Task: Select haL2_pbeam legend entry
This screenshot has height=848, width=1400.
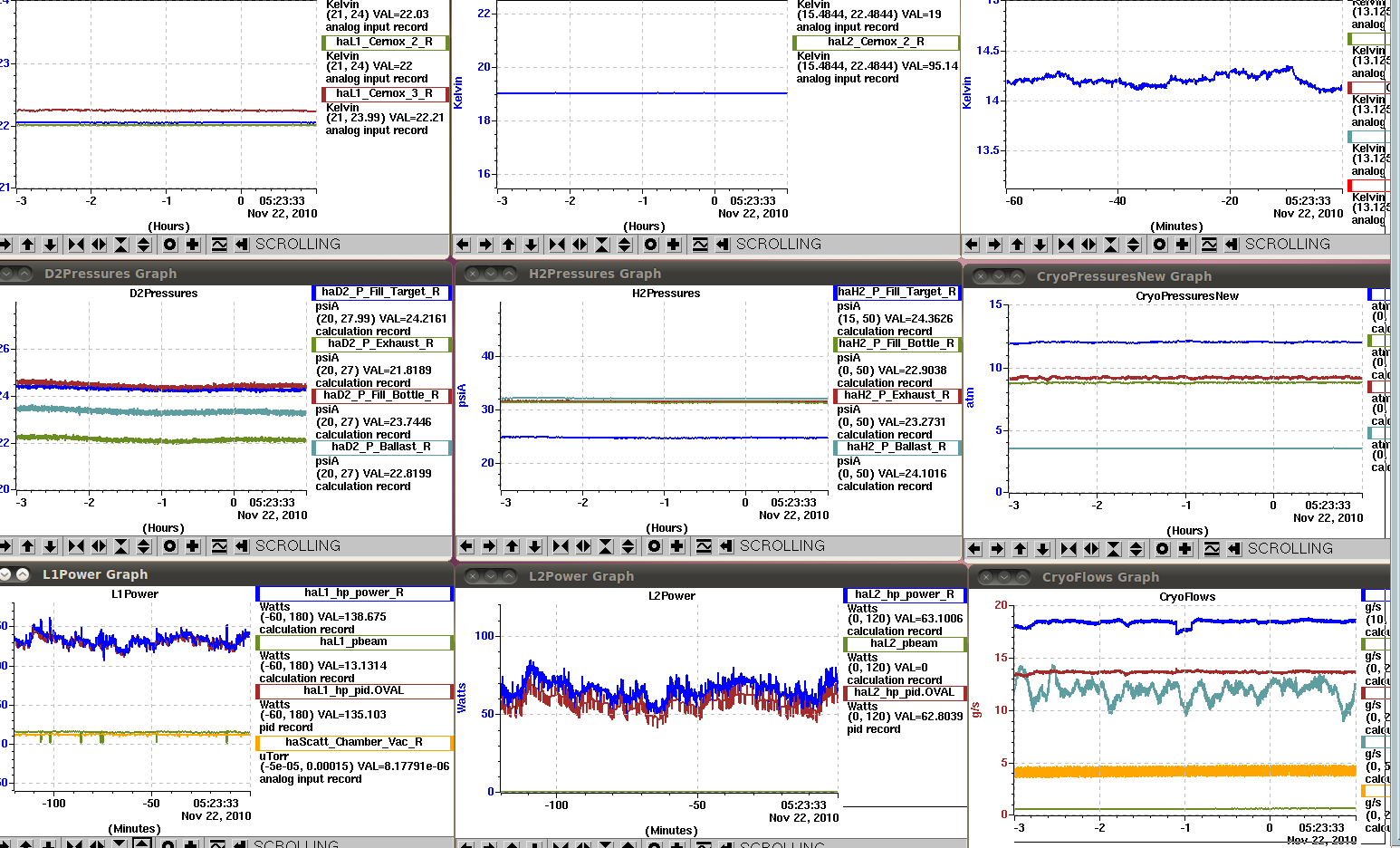Action: click(905, 643)
